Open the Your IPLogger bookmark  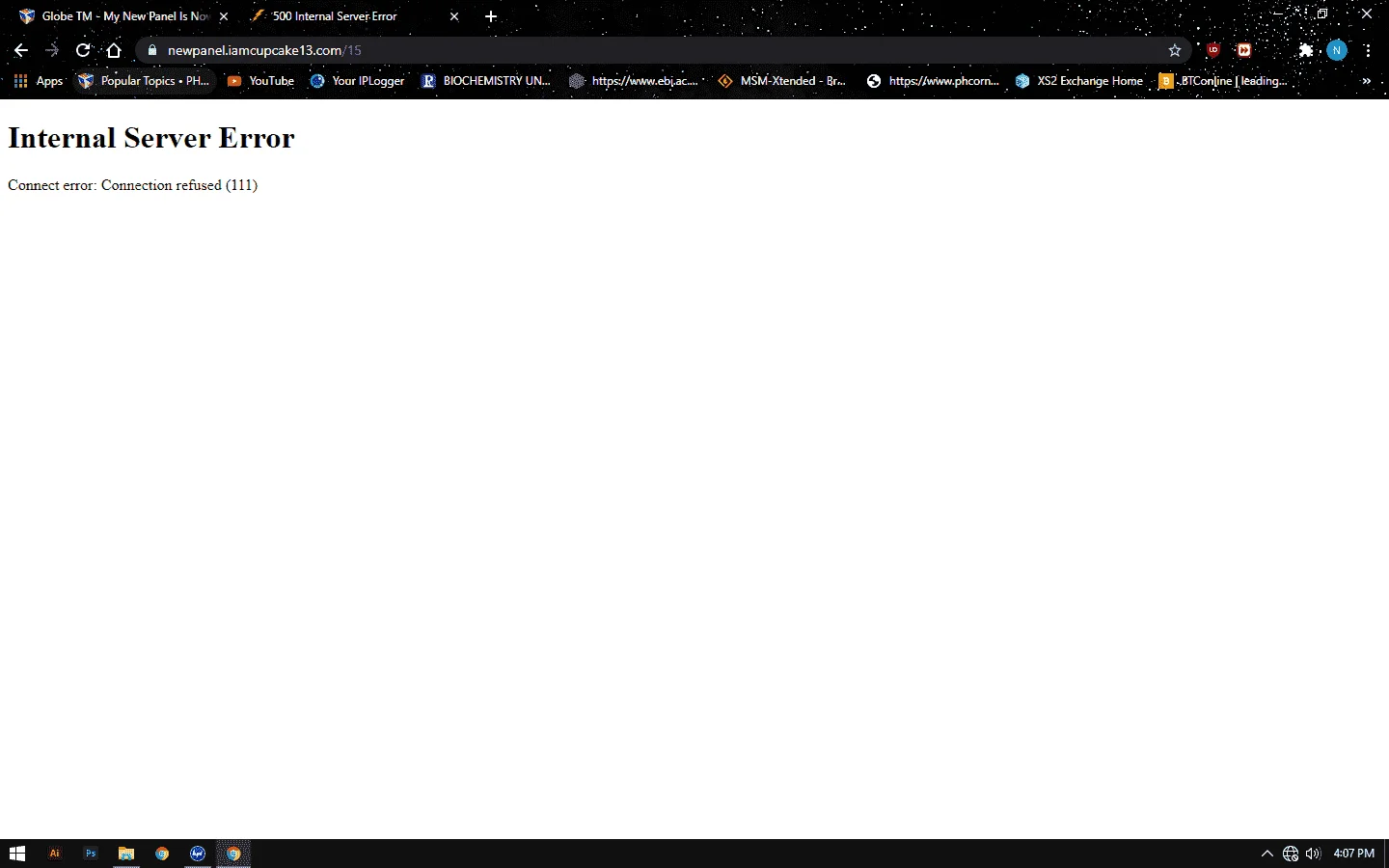pyautogui.click(x=357, y=81)
